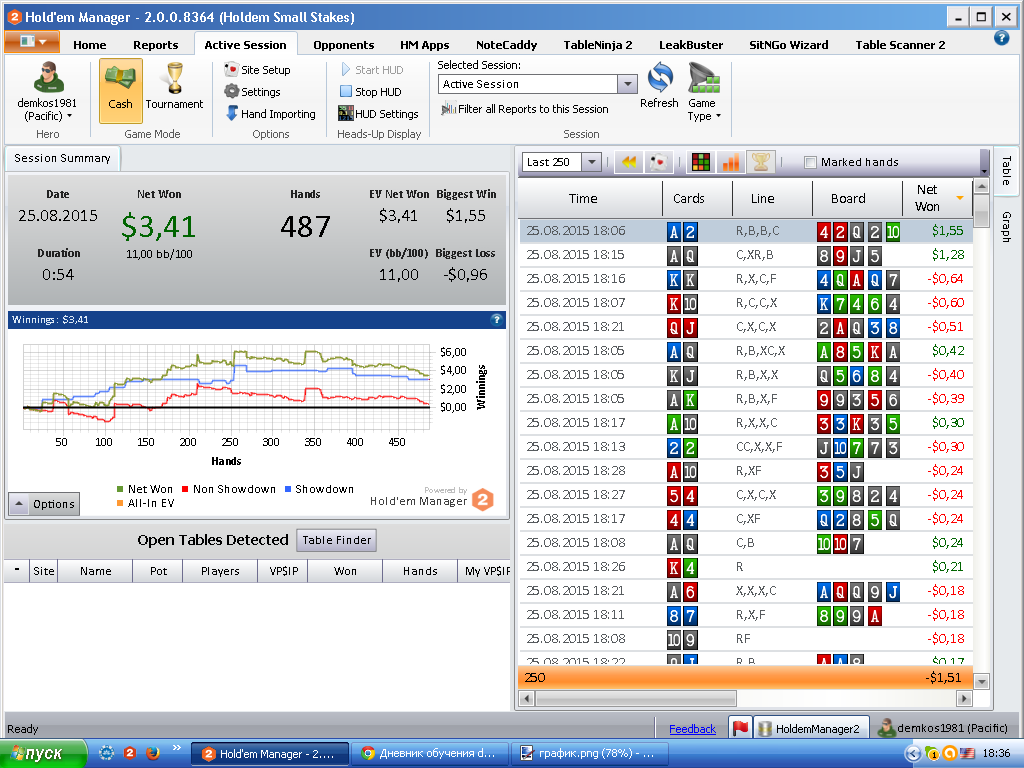
Task: Toggle the Non Showdown legend item
Action: coord(229,489)
